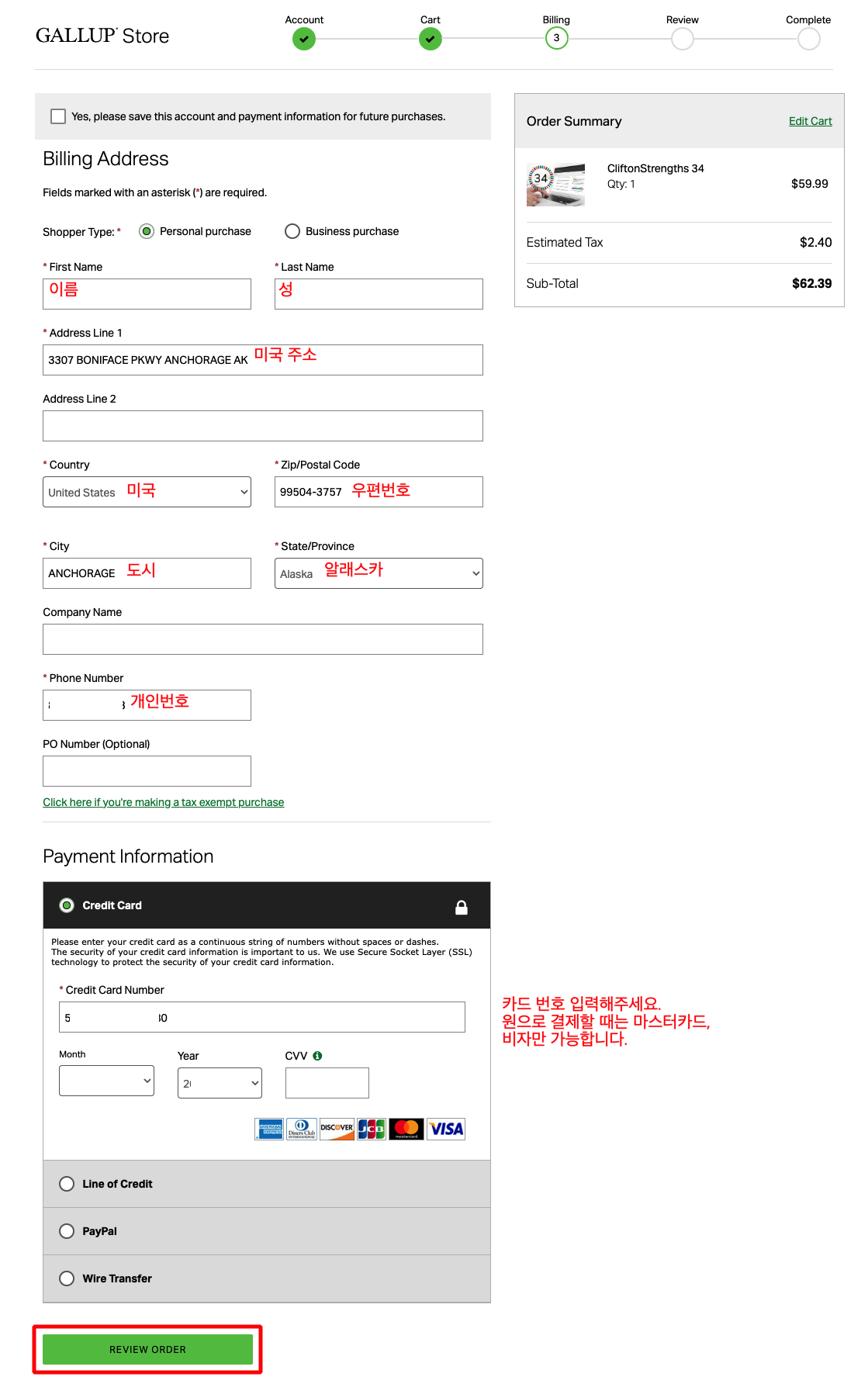Open the CliftonStrengths 34 product thumbnail
868x1377 pixels.
click(x=555, y=185)
